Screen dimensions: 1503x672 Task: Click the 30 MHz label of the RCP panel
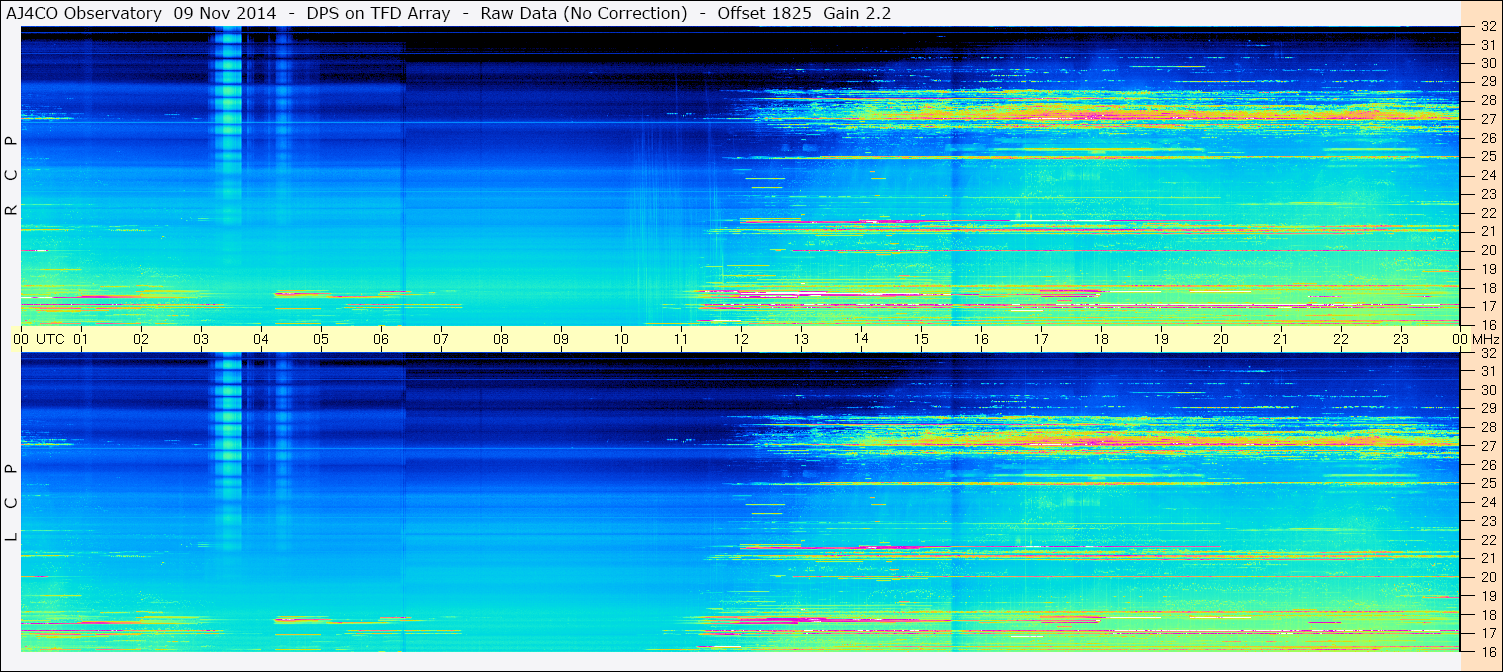[1488, 63]
